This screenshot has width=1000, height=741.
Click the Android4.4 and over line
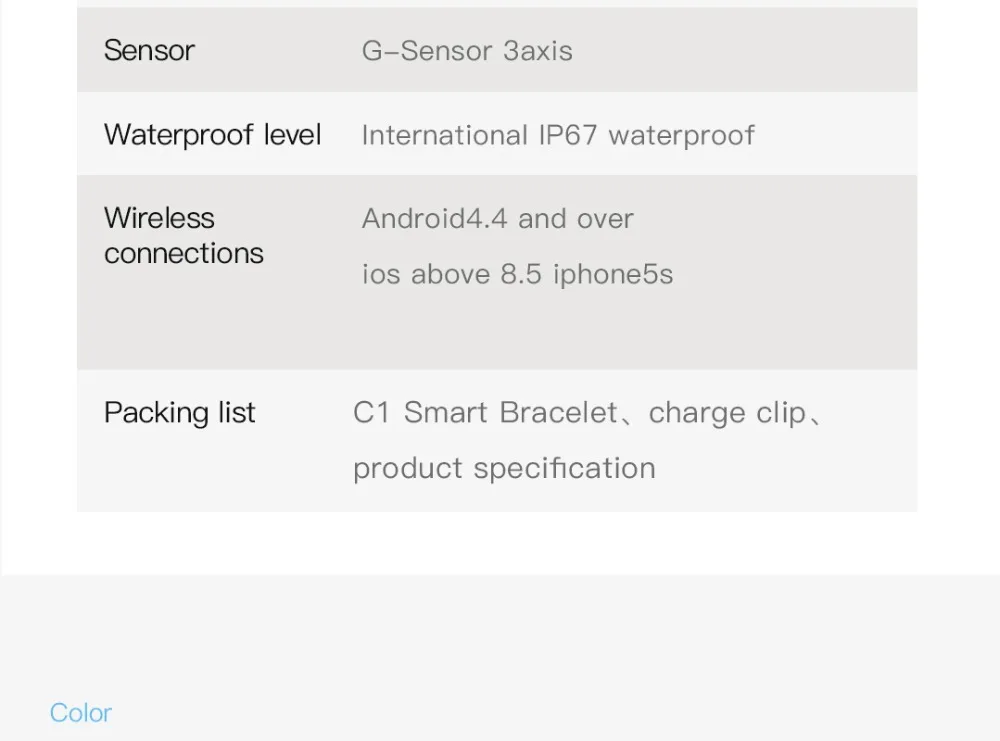[497, 219]
